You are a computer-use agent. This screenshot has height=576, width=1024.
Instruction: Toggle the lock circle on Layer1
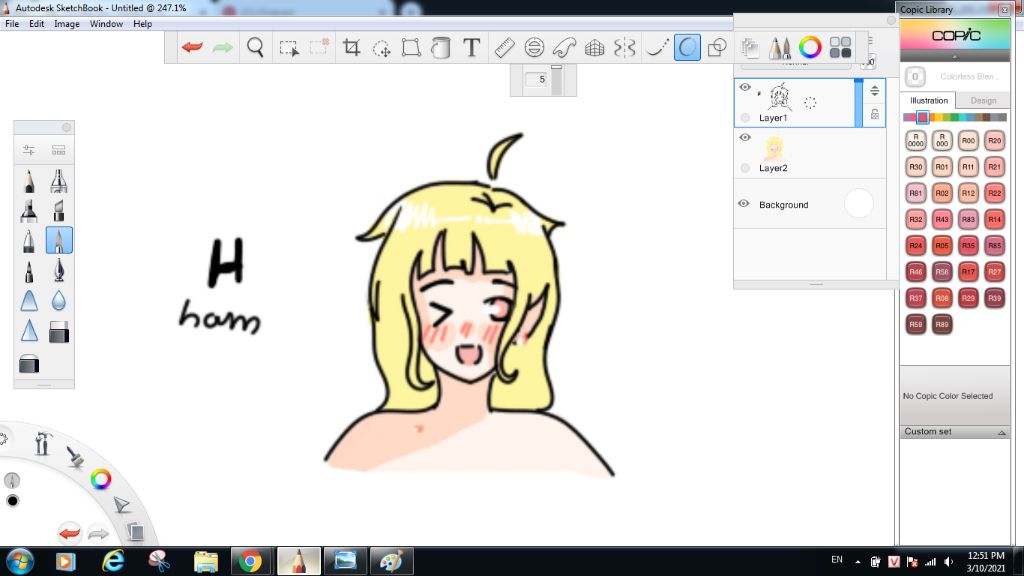(745, 118)
